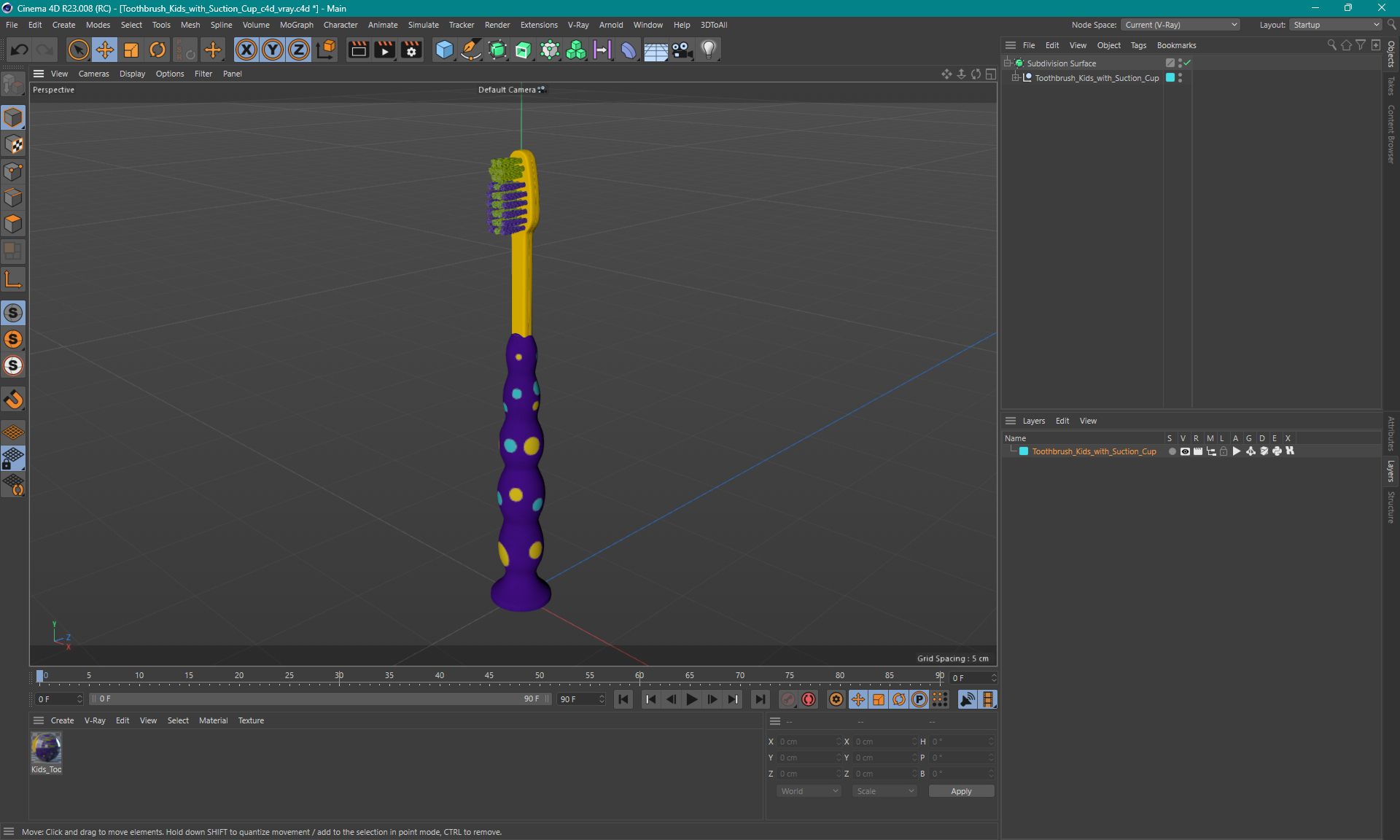The image size is (1400, 840).
Task: Add a Light object
Action: 709,50
